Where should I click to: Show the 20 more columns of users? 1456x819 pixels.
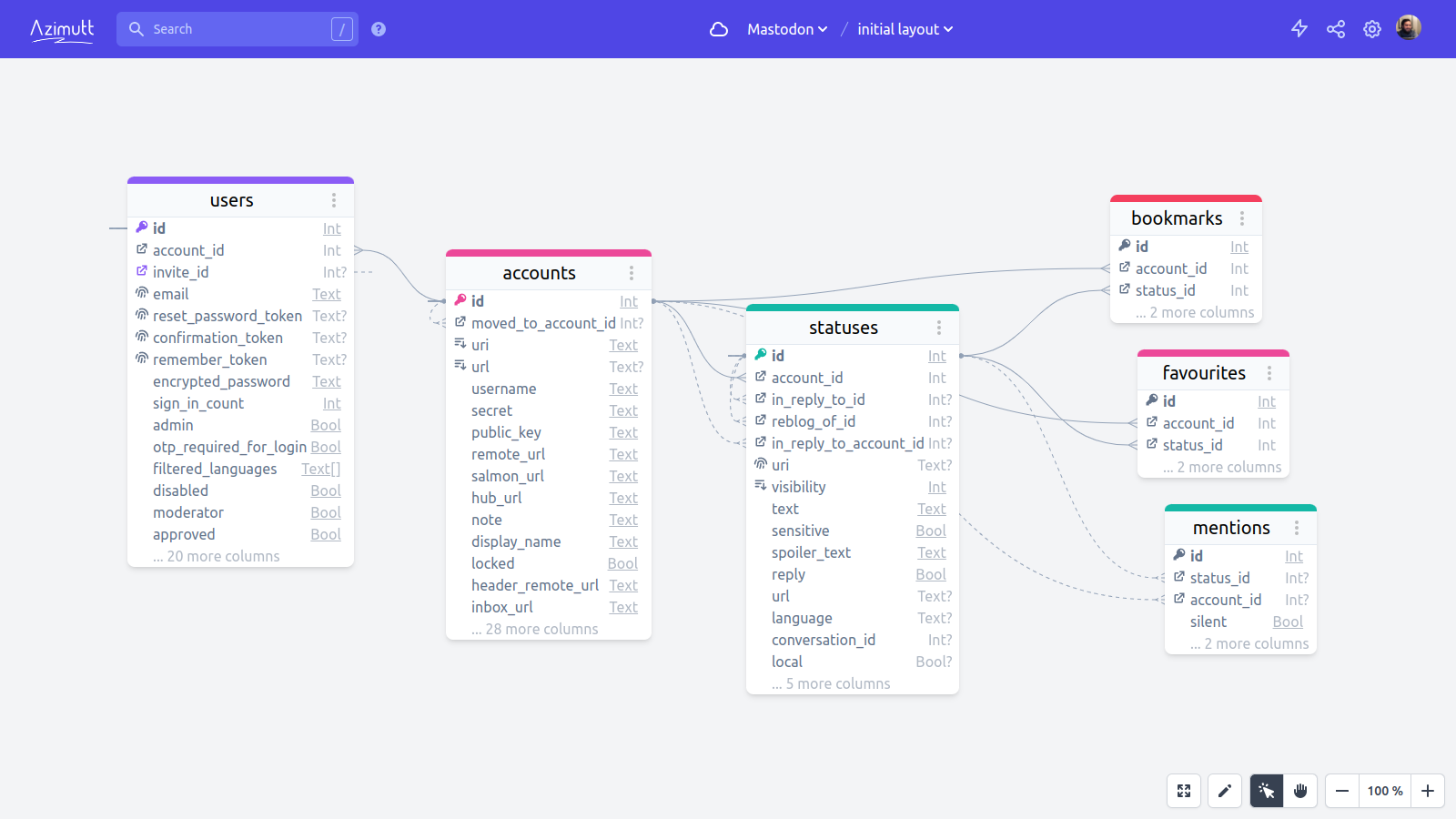click(x=217, y=556)
